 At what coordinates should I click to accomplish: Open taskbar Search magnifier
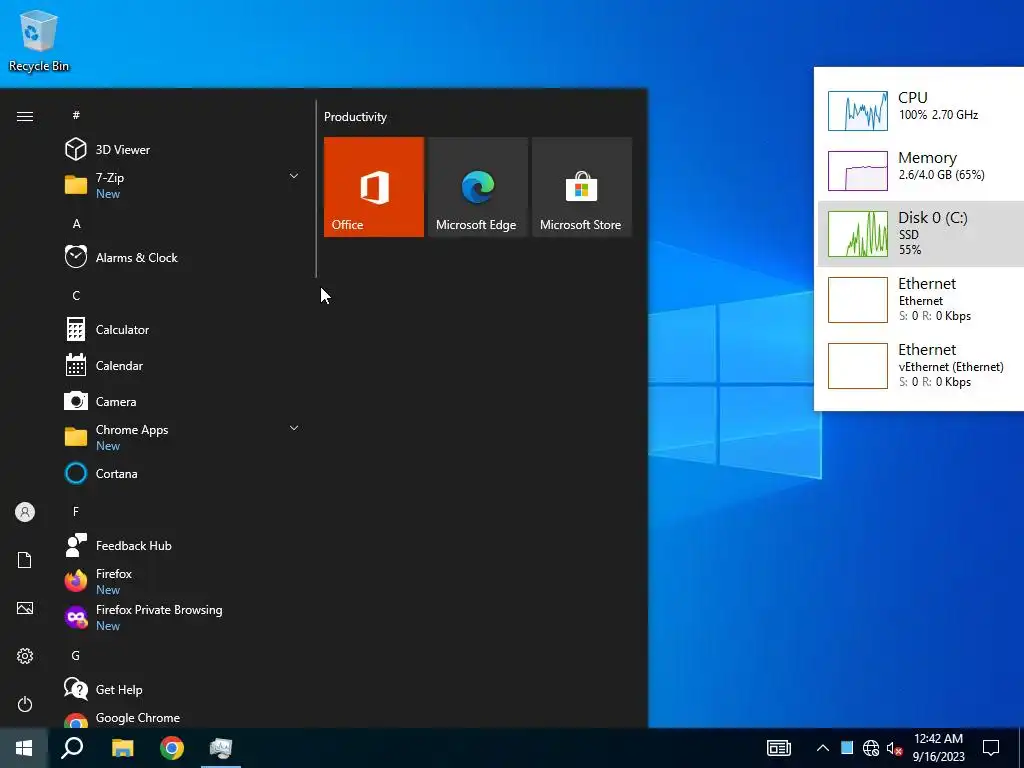(x=72, y=748)
